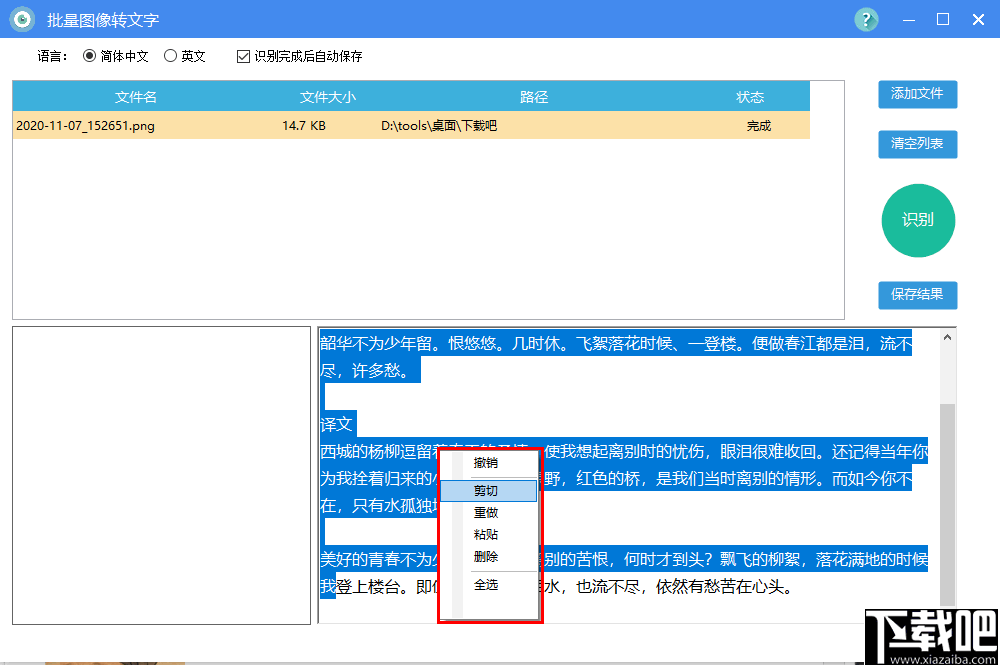This screenshot has height=665, width=1000.
Task: Choose 撤销 from the context menu
Action: pos(487,463)
